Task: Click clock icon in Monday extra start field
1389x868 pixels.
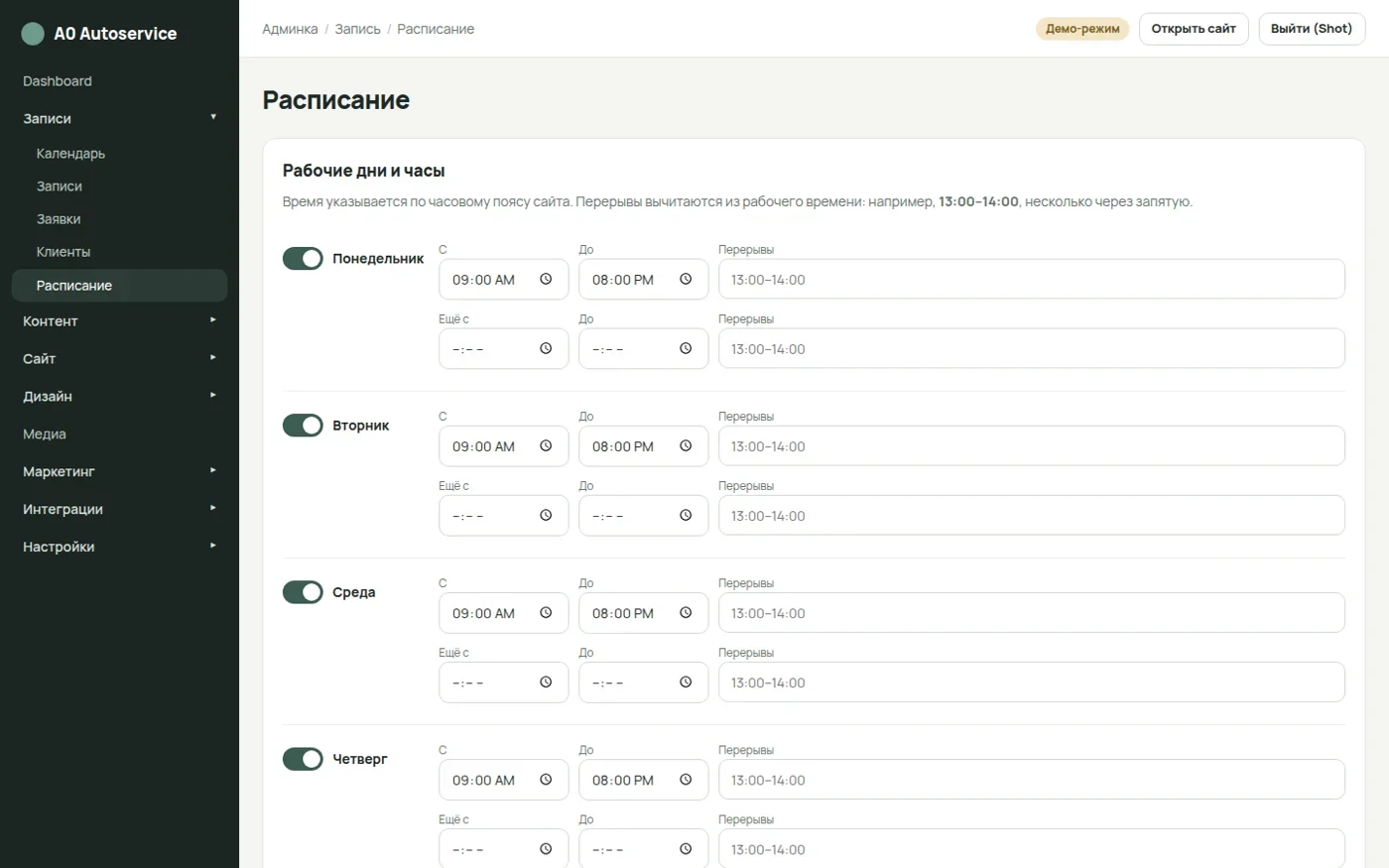Action: pyautogui.click(x=546, y=349)
